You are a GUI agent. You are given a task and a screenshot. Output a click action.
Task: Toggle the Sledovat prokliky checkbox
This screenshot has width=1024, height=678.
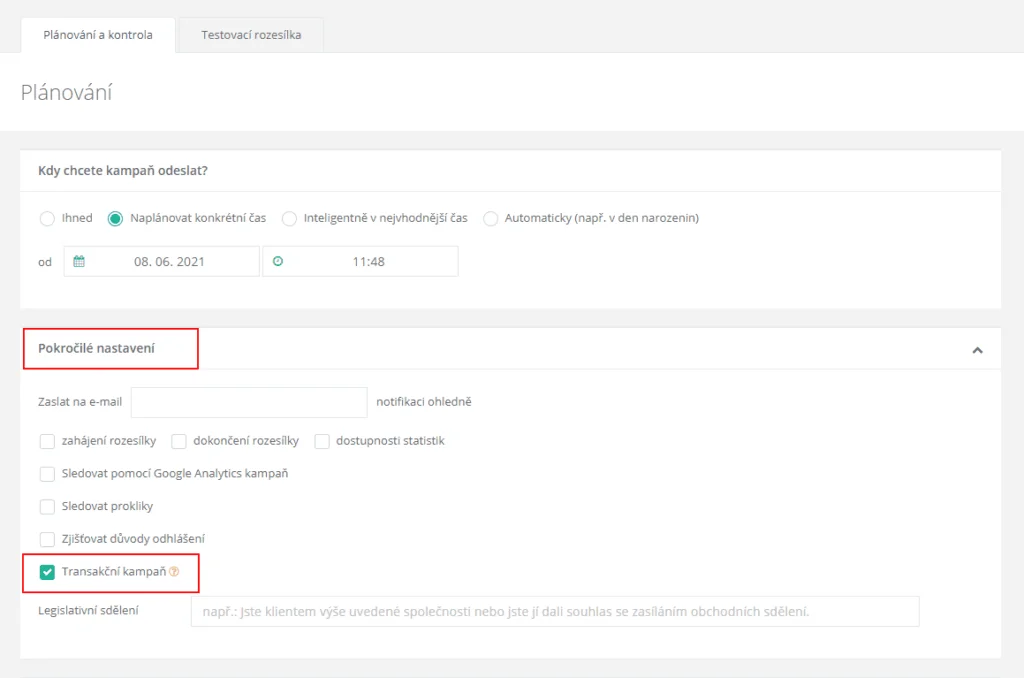tap(47, 507)
